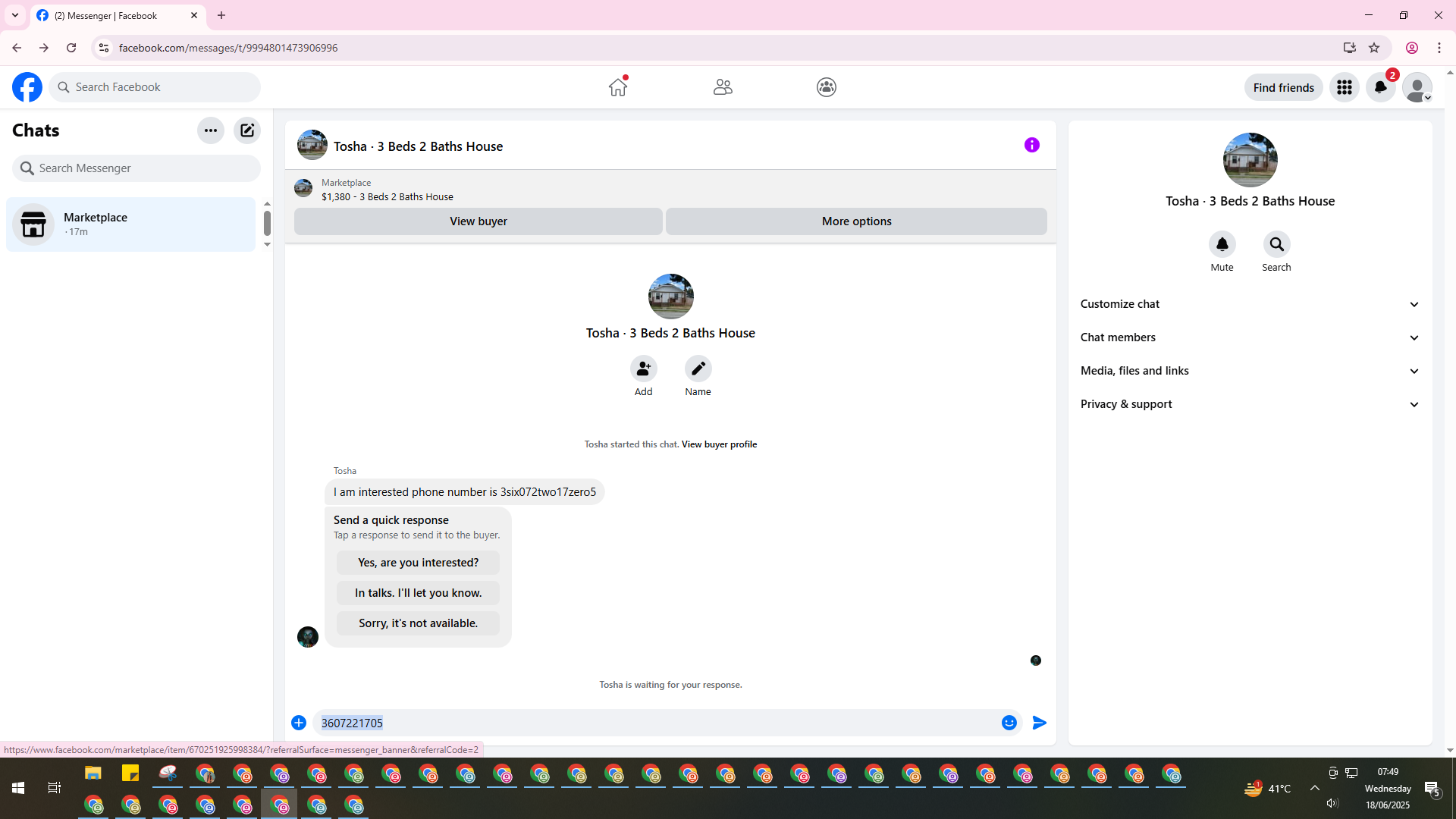Viewport: 1456px width, 819px height.
Task: Select the Marketplace chat in list
Action: 131,224
